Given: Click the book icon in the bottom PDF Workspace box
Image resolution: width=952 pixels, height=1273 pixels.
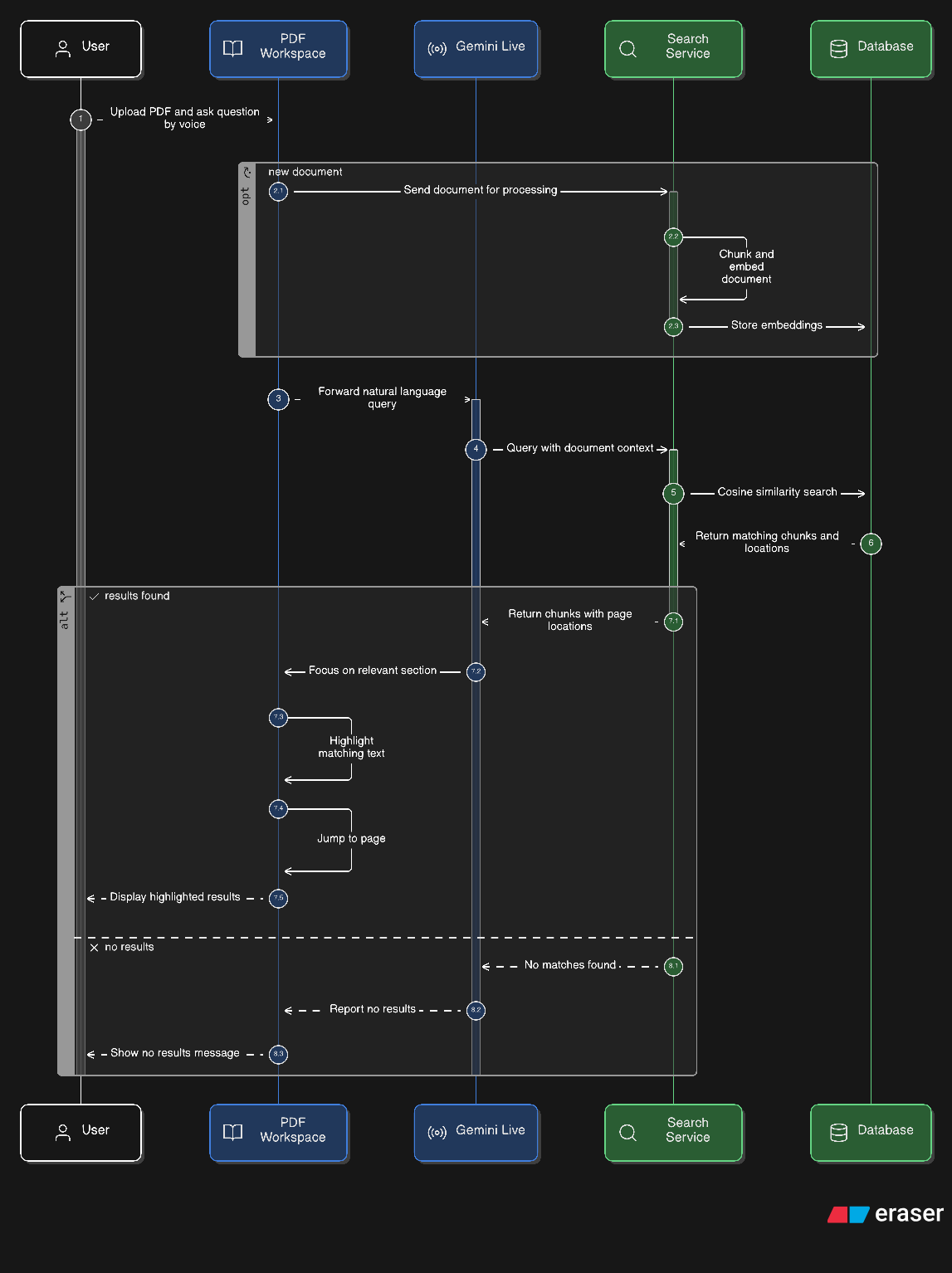Looking at the screenshot, I should pyautogui.click(x=233, y=1133).
